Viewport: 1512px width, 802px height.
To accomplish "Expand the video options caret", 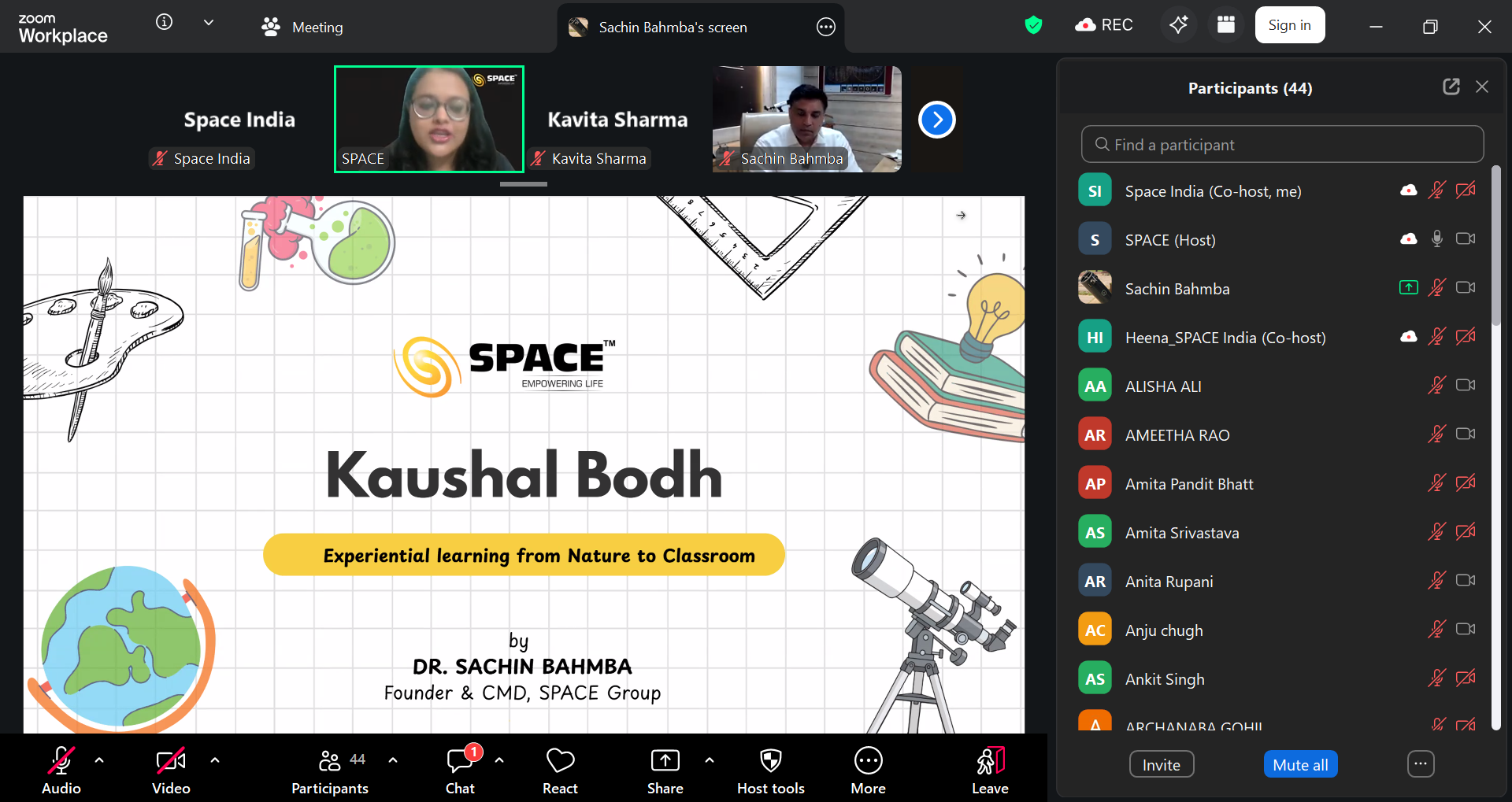I will click(x=215, y=760).
